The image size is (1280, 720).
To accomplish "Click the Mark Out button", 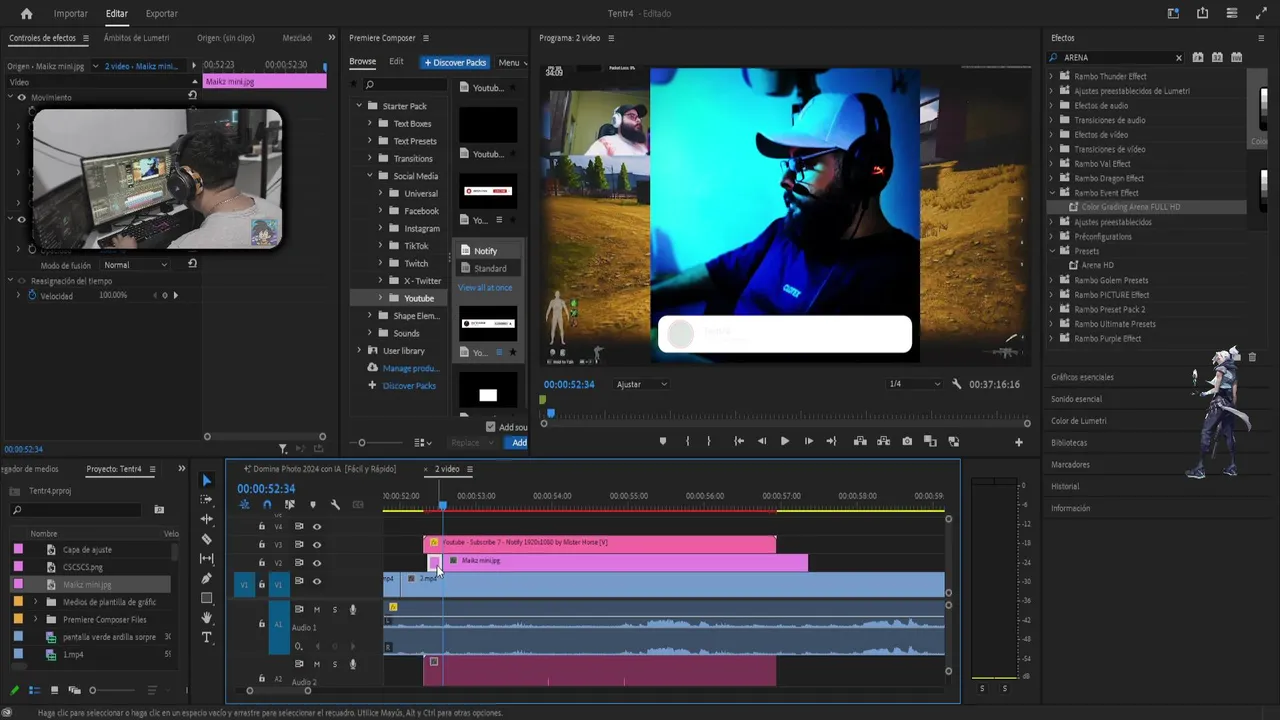I will [x=709, y=441].
